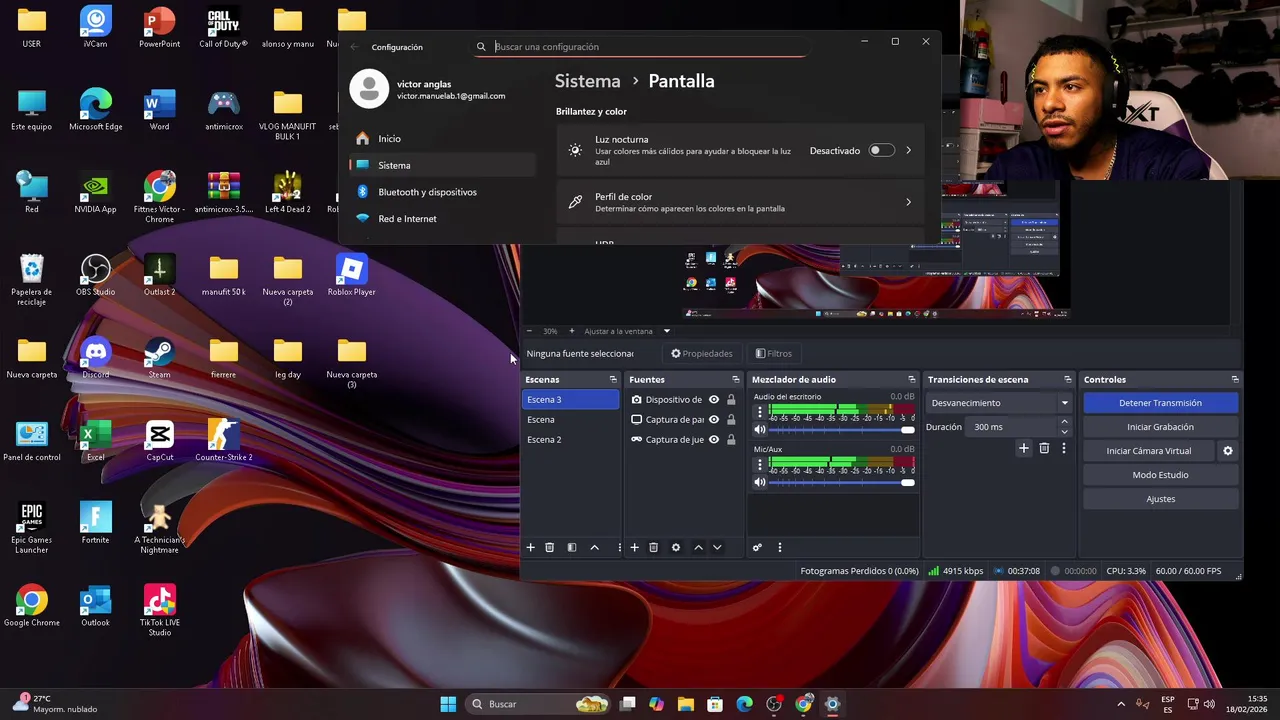Open Windows Start menu
The height and width of the screenshot is (720, 1280).
448,704
